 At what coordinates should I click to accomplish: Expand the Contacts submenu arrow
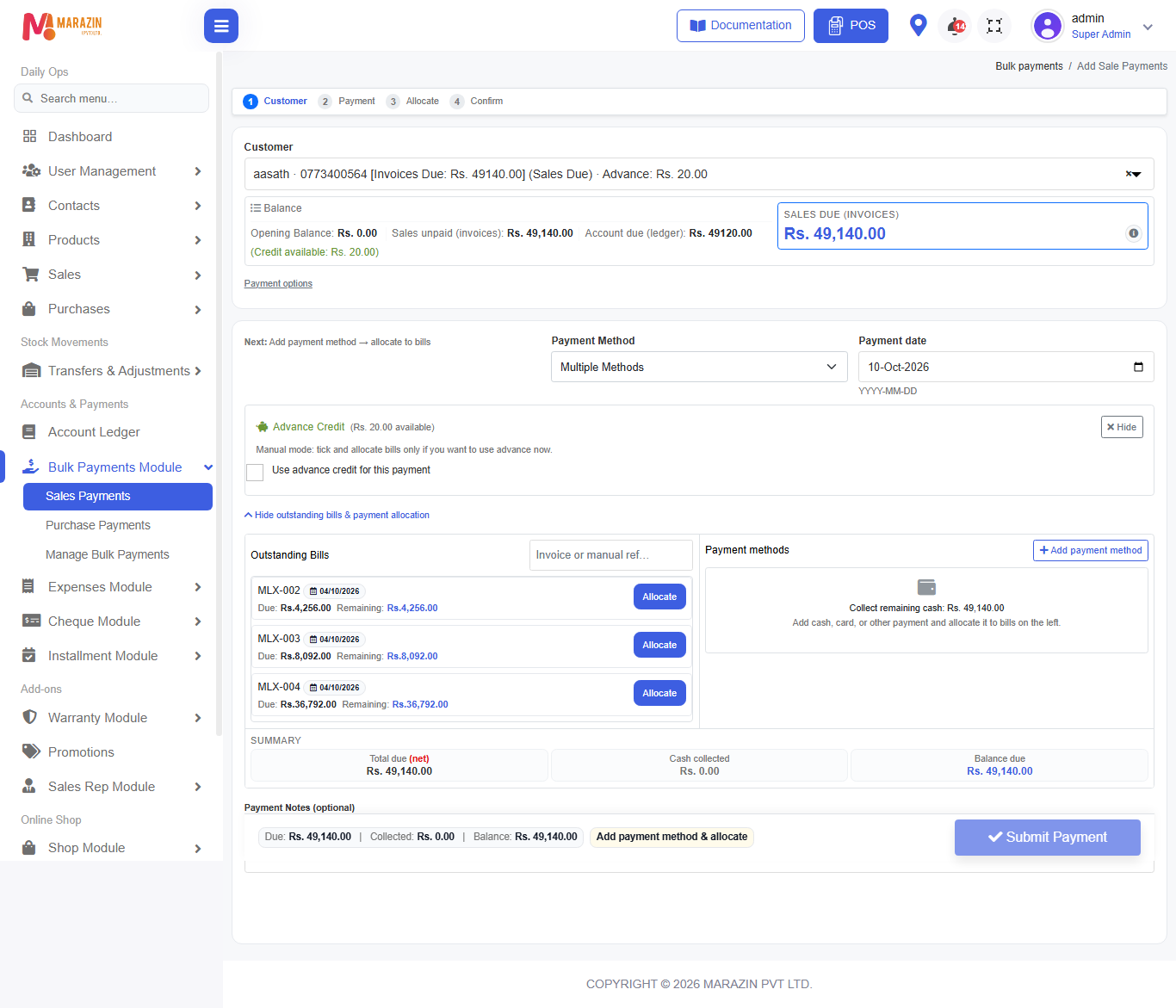click(x=198, y=206)
